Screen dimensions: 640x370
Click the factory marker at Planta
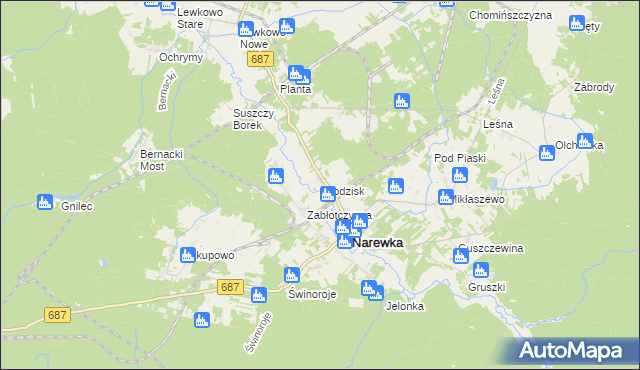[296, 73]
